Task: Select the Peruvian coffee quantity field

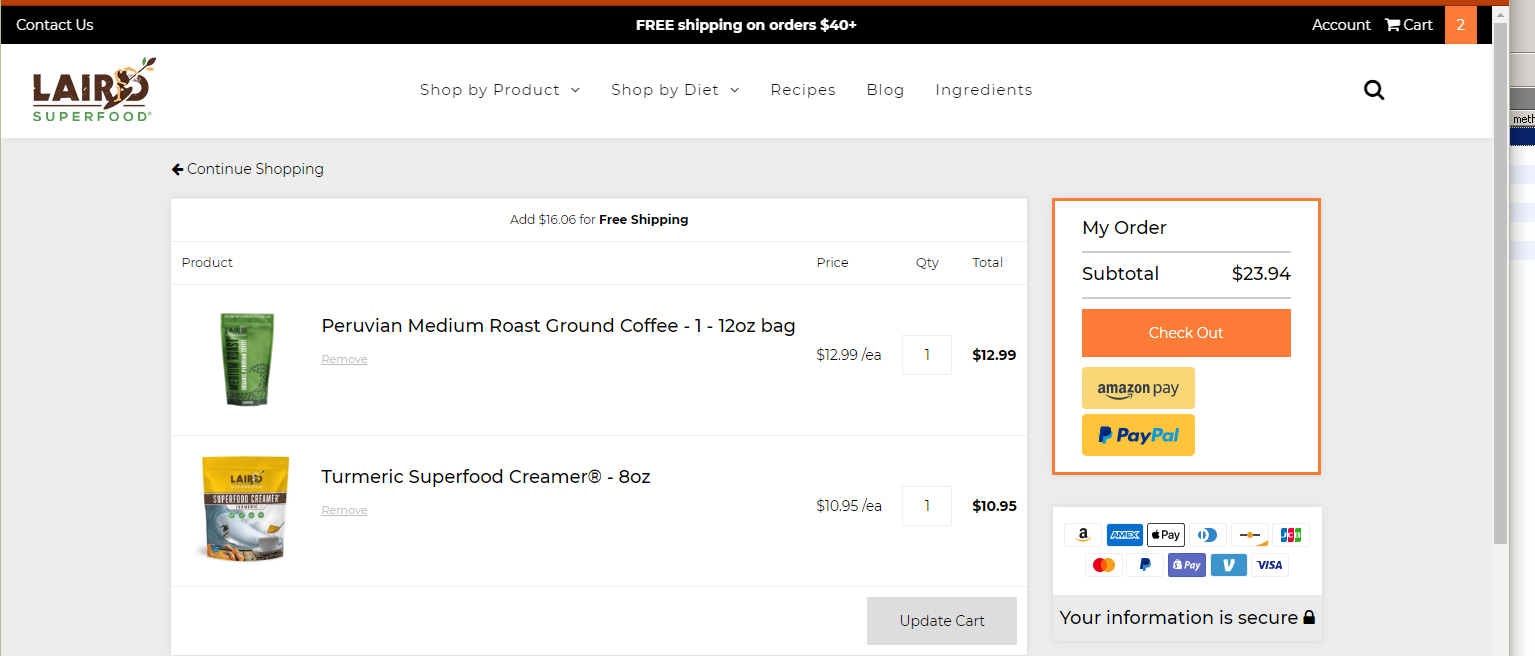Action: pos(927,355)
